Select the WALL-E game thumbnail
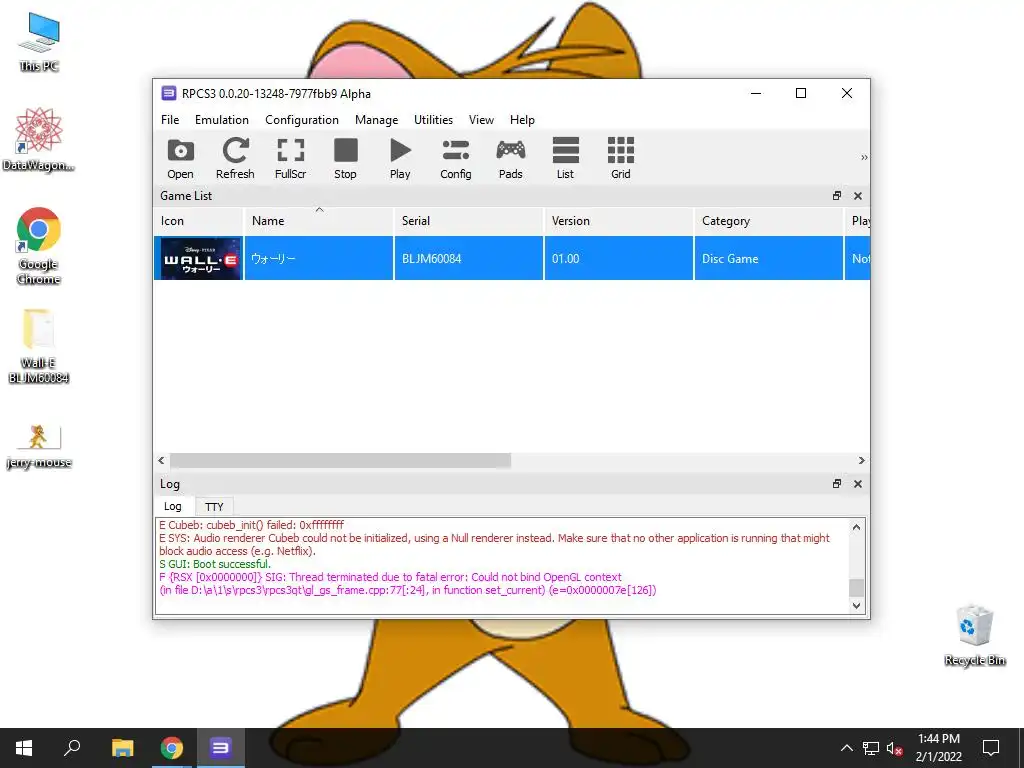 click(201, 259)
